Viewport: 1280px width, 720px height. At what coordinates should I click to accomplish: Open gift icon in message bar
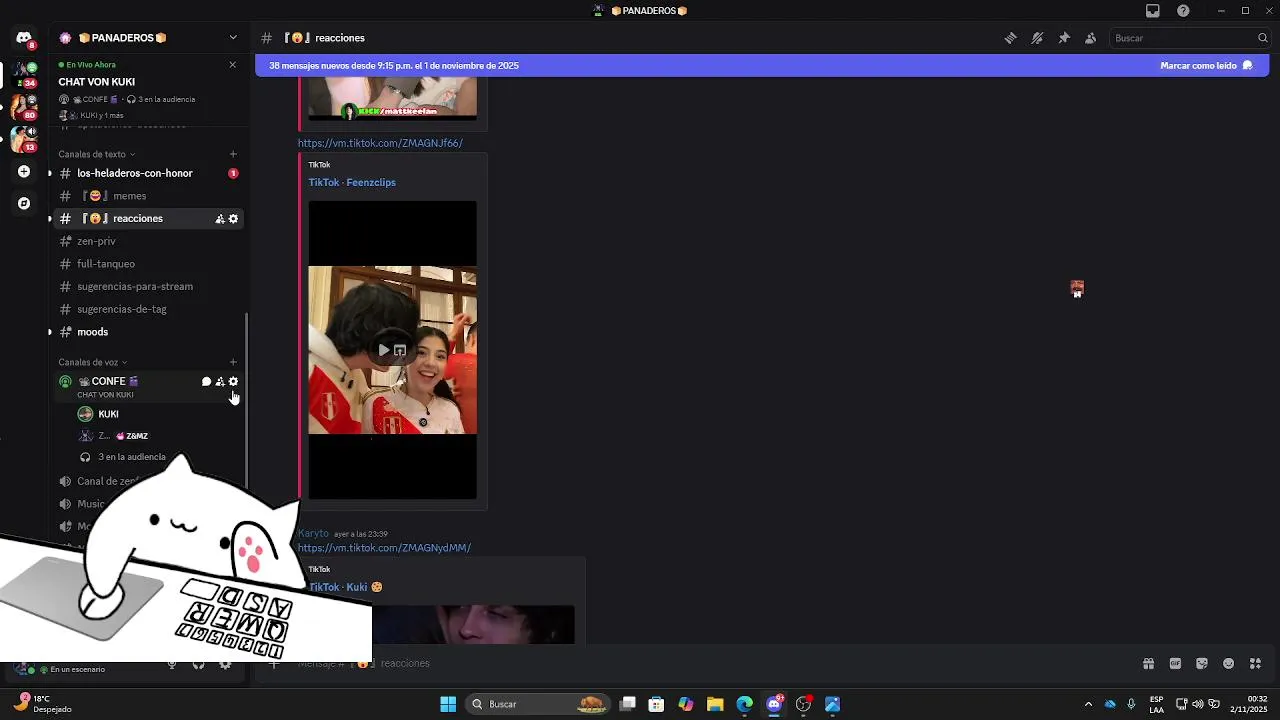point(1148,663)
